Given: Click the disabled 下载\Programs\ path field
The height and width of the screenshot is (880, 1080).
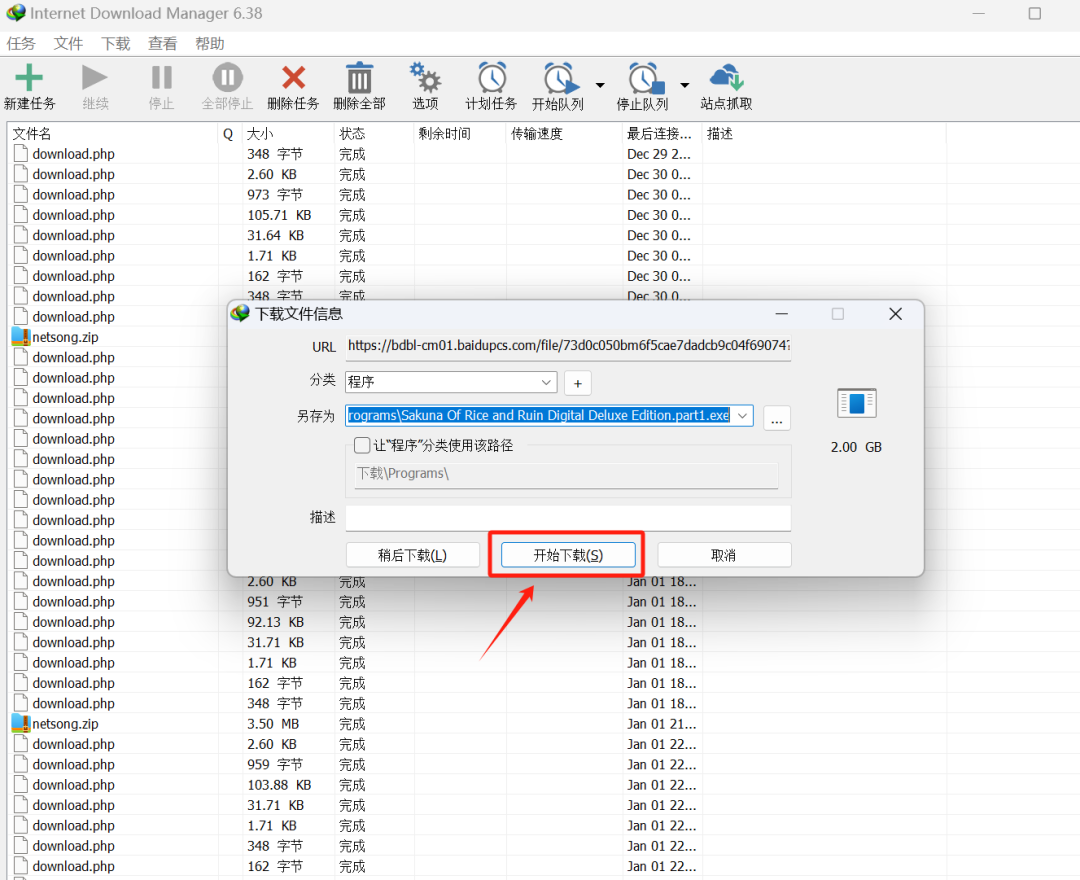Looking at the screenshot, I should point(566,474).
